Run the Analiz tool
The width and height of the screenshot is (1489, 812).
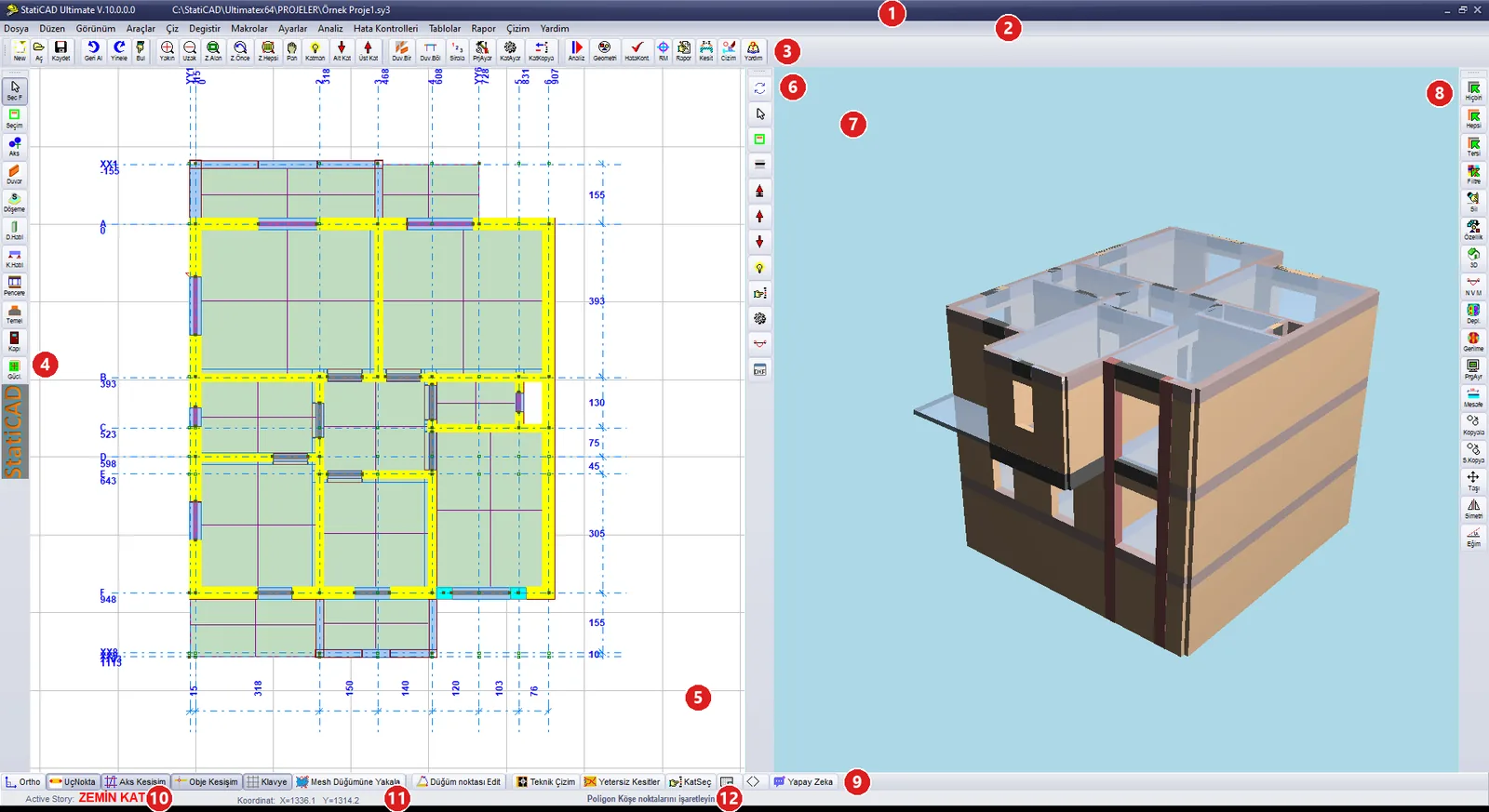(577, 50)
